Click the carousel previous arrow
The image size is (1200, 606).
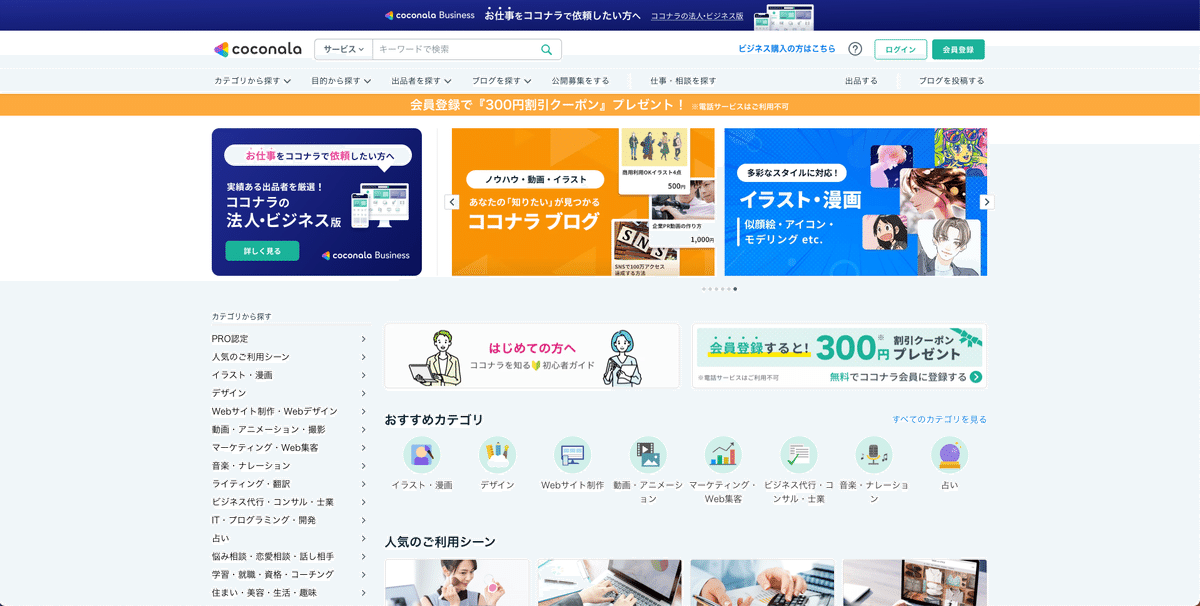coord(452,202)
